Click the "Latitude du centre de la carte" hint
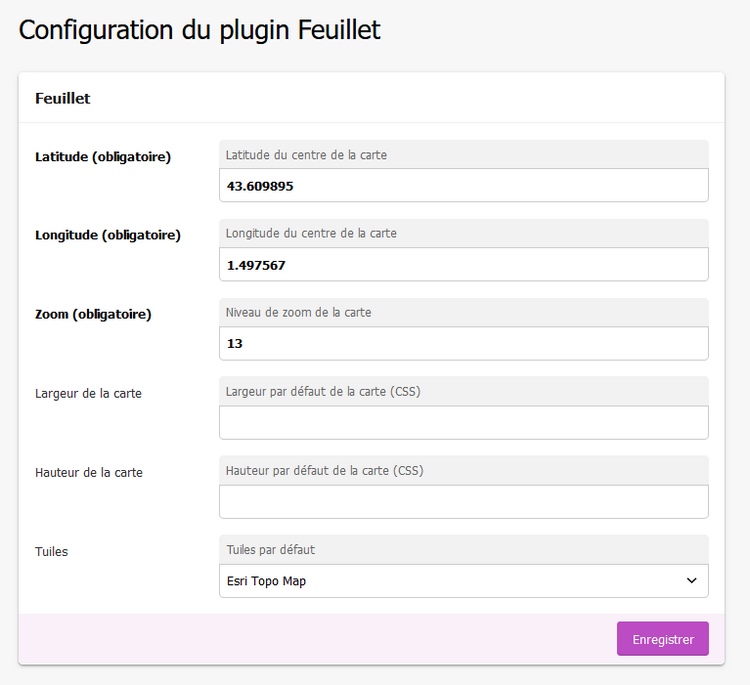Screen dimensions: 750x685 pos(306,155)
